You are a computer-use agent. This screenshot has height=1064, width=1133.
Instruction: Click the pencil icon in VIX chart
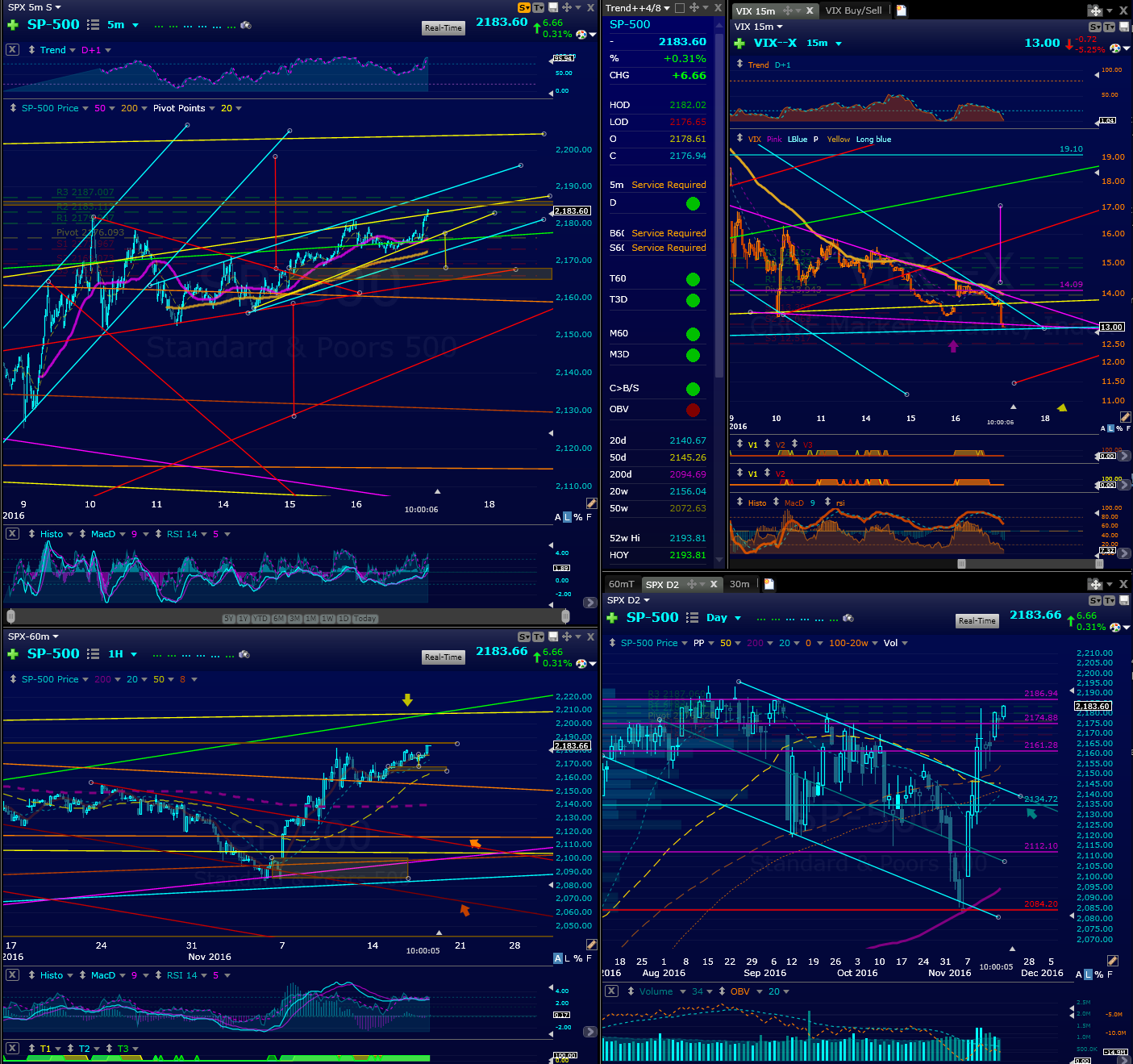(x=1125, y=416)
